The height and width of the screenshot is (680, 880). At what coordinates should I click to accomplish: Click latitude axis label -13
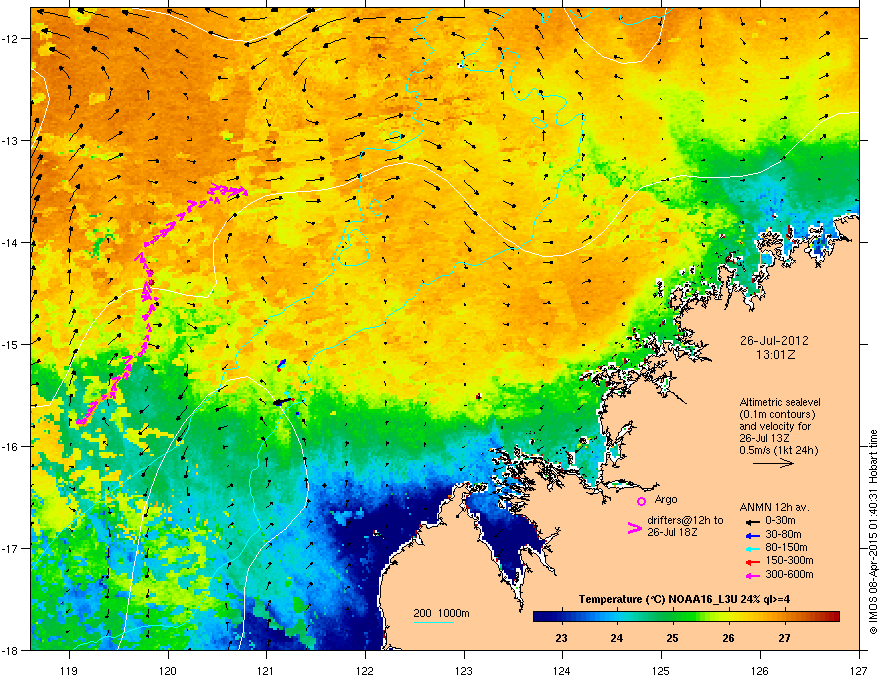coord(11,140)
